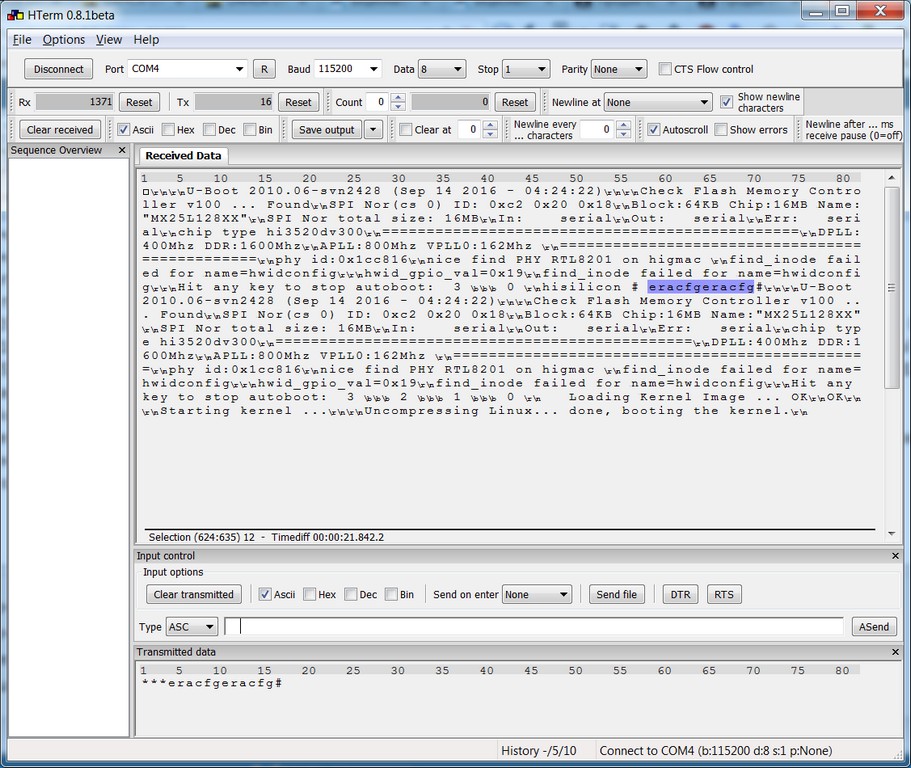Click the R refresh ports button
Viewport: 911px width, 768px height.
(264, 69)
